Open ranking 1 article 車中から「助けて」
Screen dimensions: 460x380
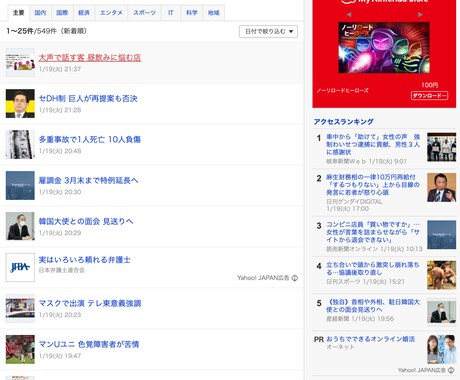[x=373, y=144]
